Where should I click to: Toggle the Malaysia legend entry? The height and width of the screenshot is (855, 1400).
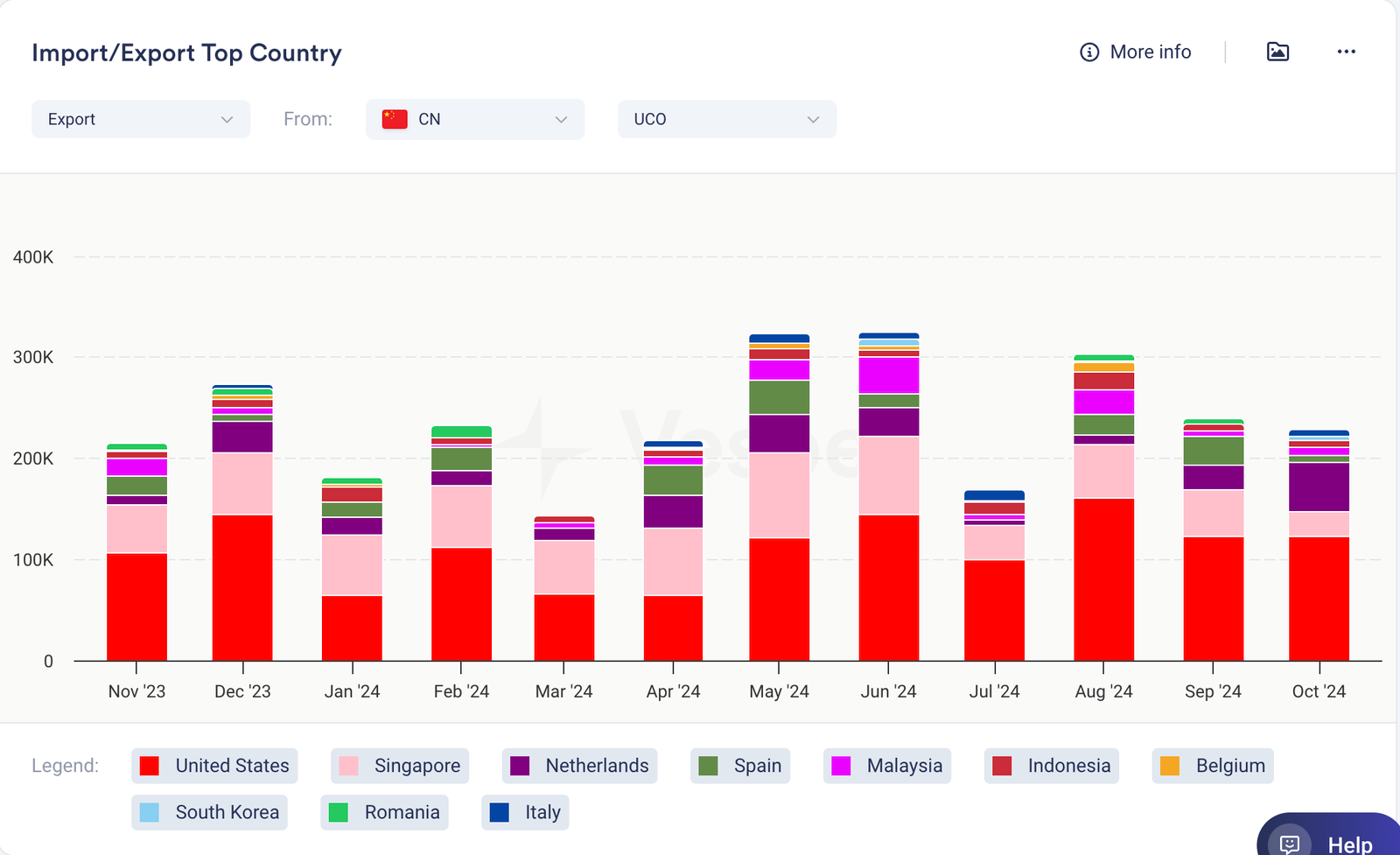tap(887, 766)
